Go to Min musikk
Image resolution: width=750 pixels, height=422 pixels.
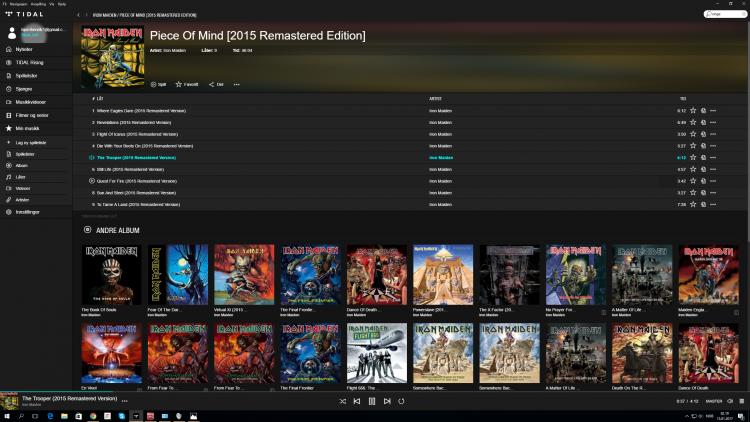click(29, 128)
